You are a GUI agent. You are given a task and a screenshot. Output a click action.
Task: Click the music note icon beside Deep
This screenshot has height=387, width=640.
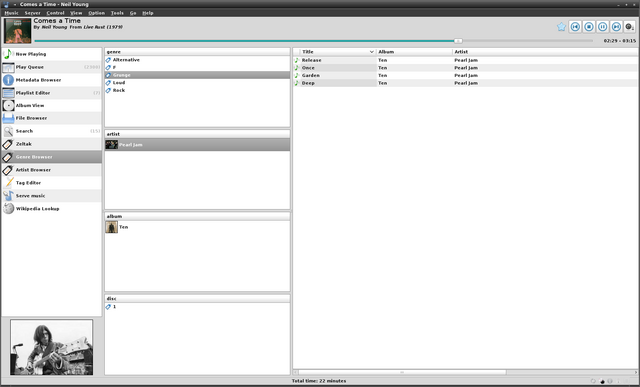(x=297, y=83)
